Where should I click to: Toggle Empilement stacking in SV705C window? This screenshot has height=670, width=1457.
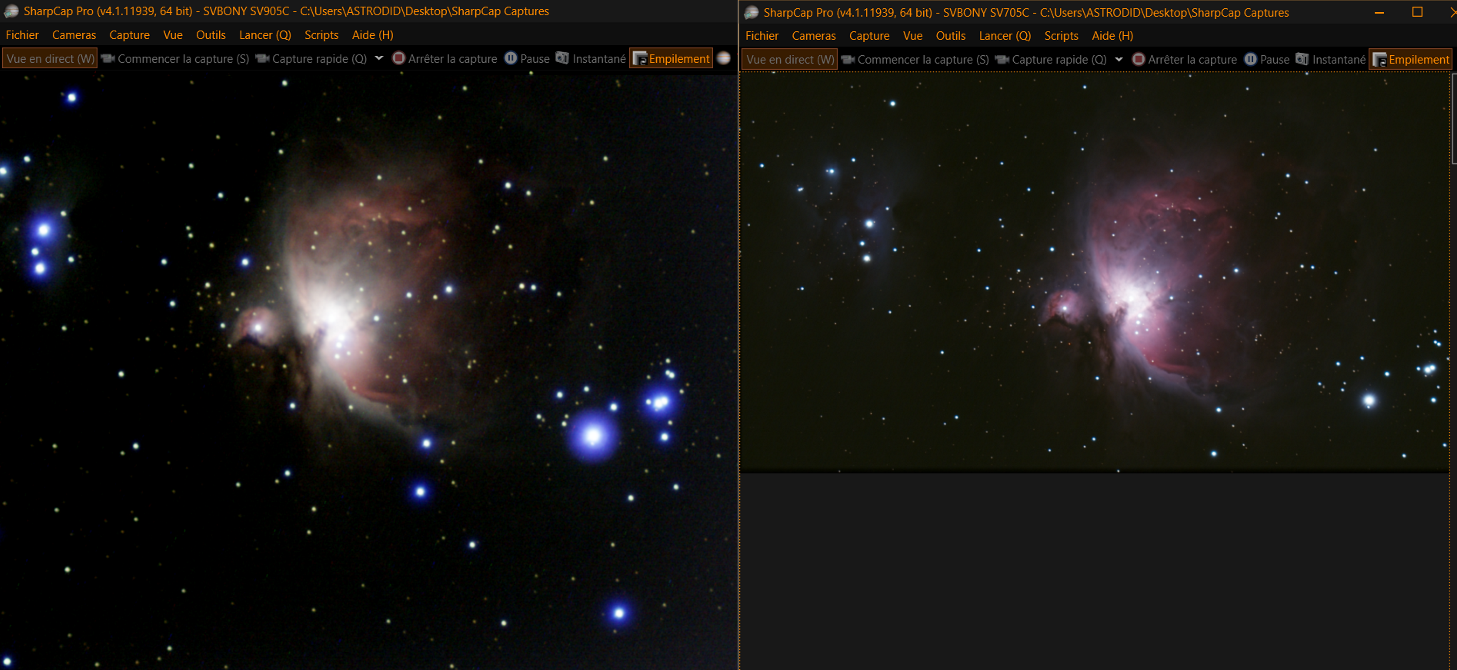(x=1411, y=59)
